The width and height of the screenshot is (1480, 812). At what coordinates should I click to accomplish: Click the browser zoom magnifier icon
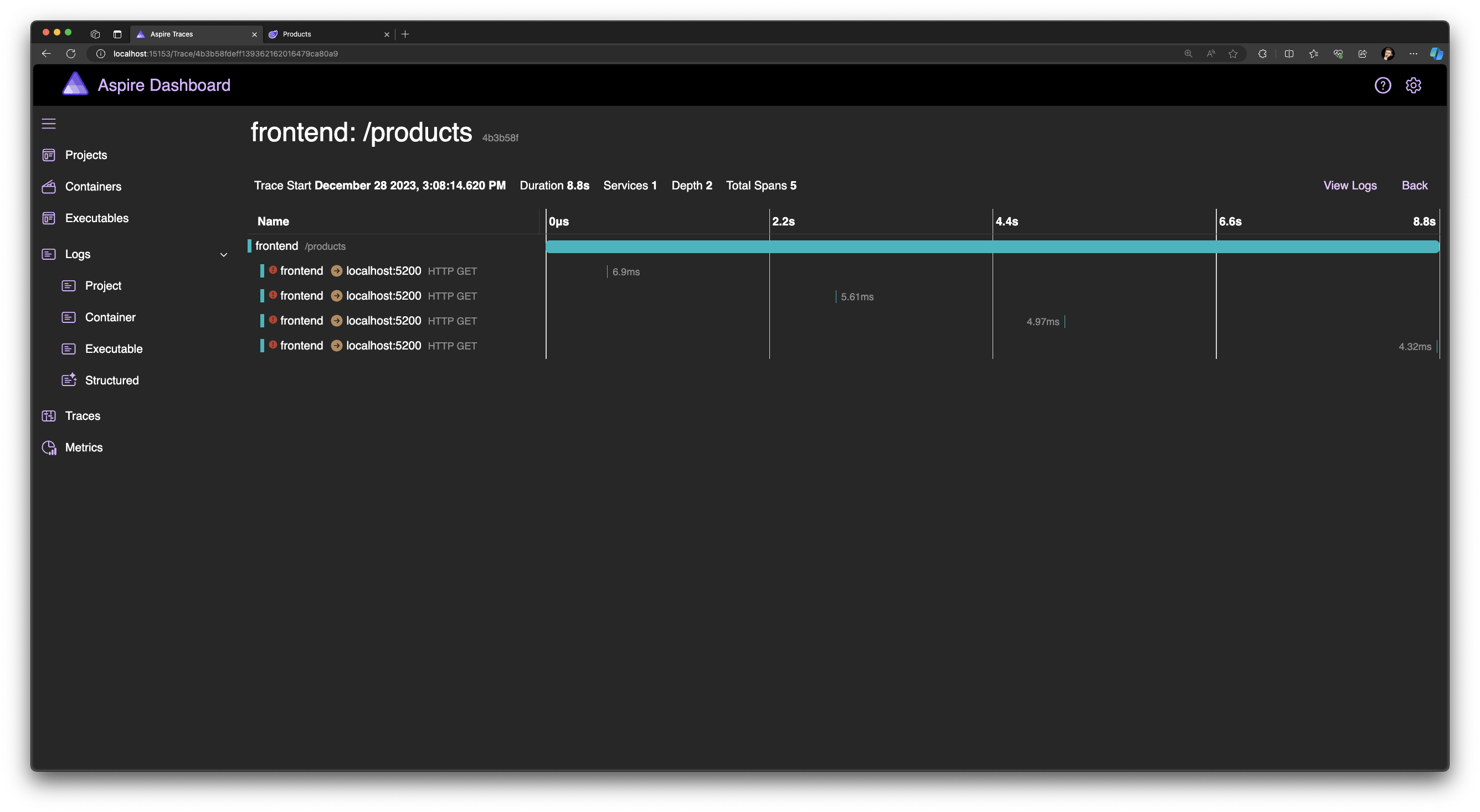coord(1188,53)
